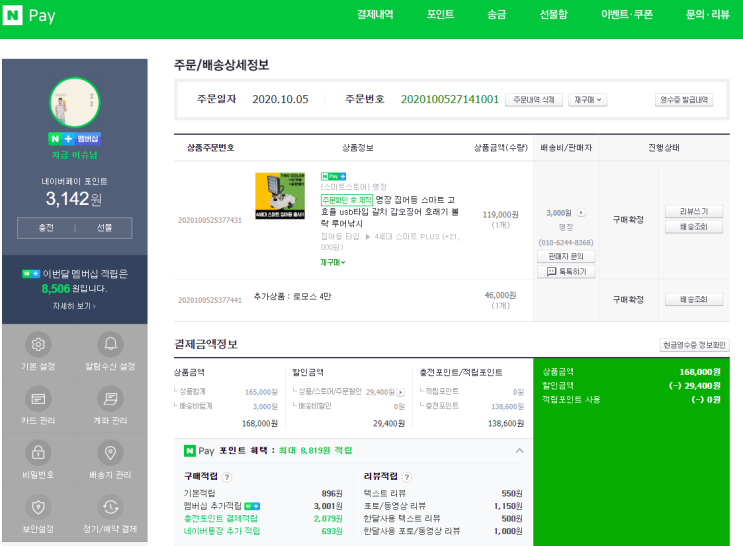
Task: Open 정기/예약 결제 clock icon
Action: [110, 507]
